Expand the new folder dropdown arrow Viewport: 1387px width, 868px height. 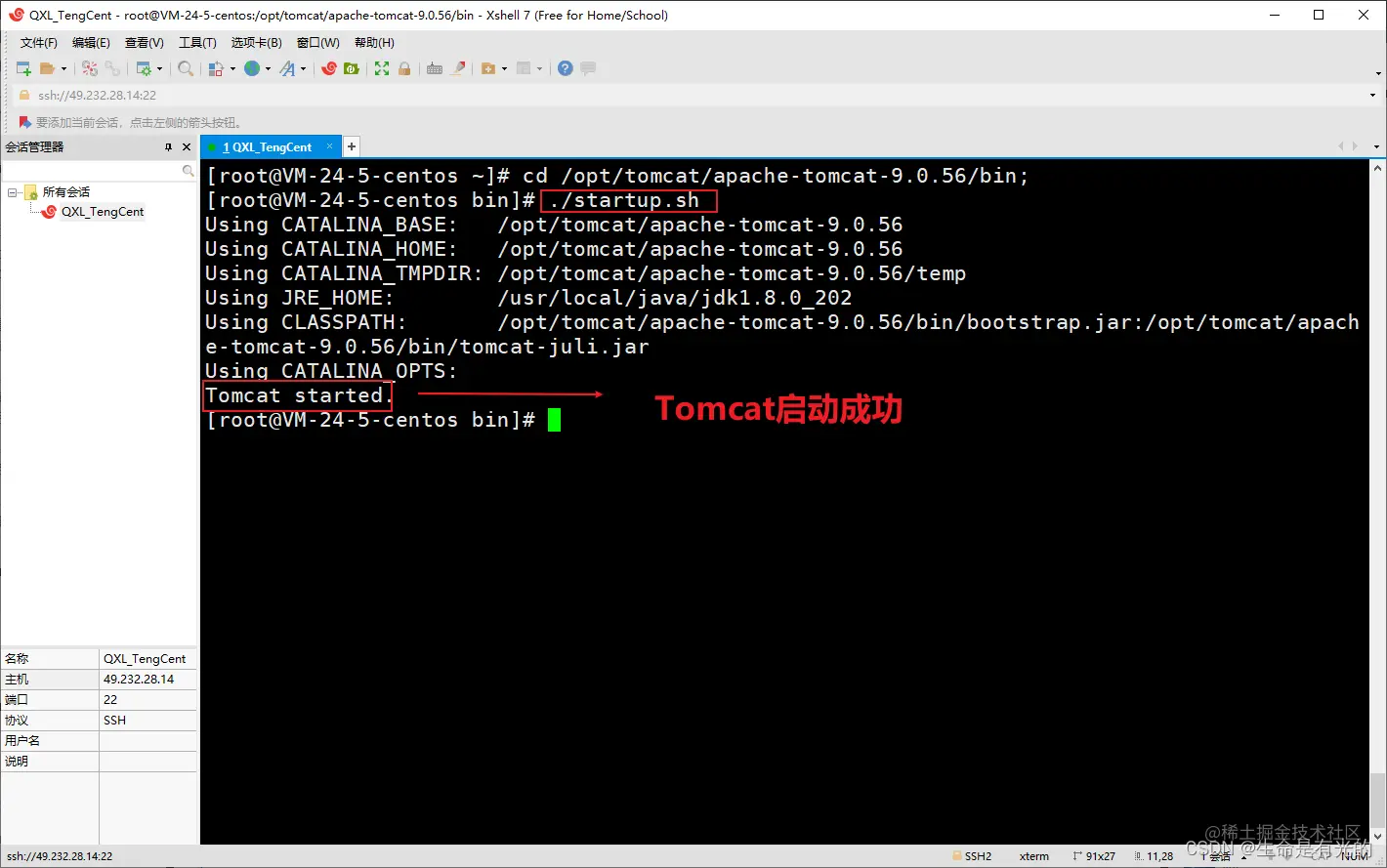tap(504, 68)
